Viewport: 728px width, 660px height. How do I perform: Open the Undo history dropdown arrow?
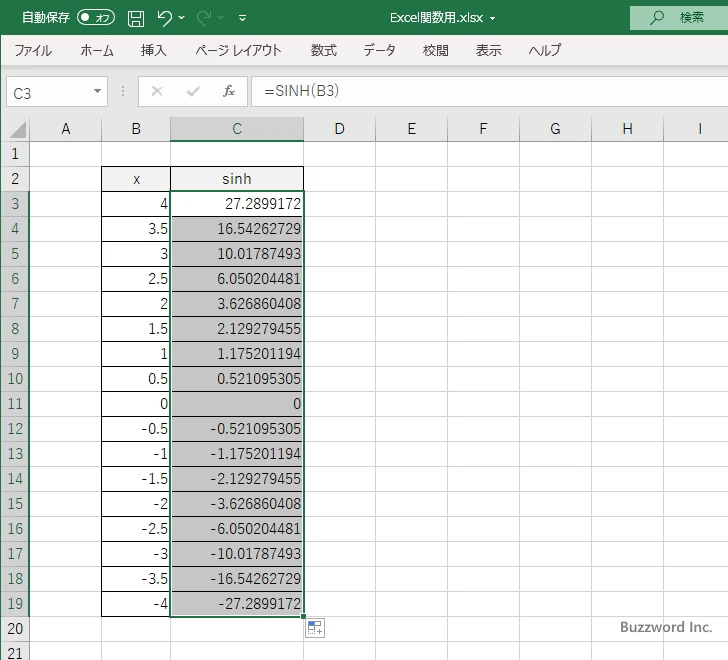(182, 18)
